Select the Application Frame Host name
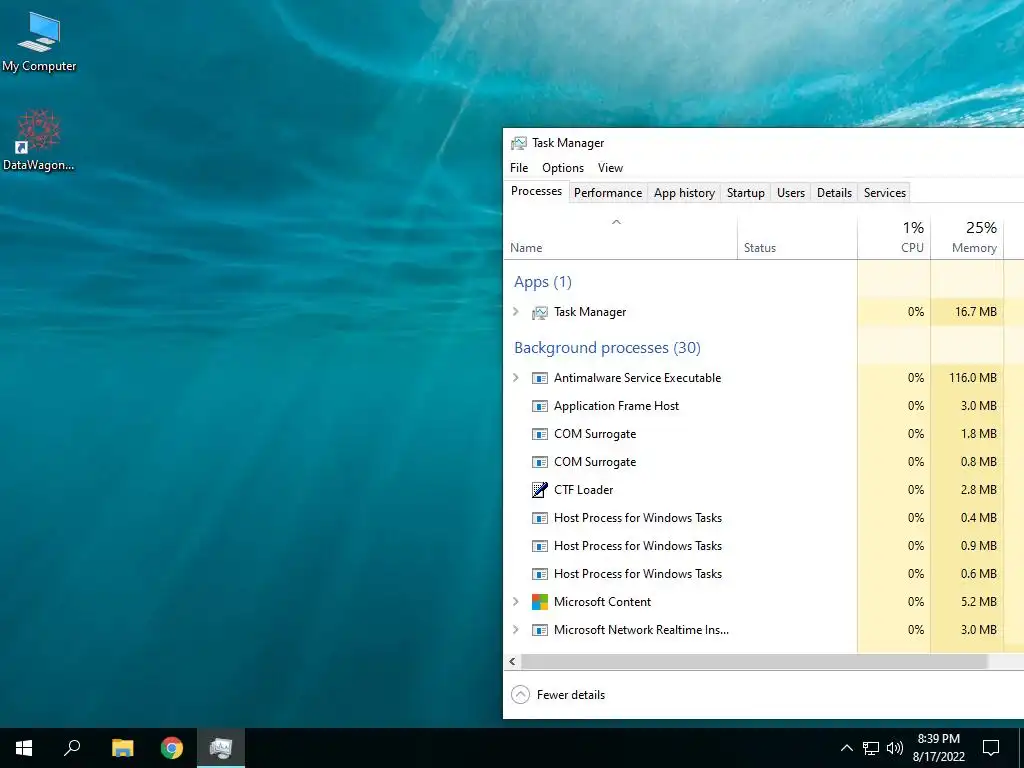This screenshot has width=1024, height=768. (616, 406)
